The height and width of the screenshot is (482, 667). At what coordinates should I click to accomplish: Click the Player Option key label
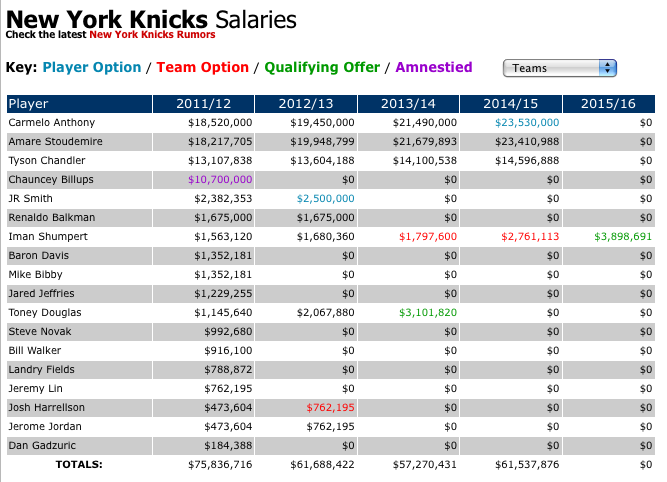tap(92, 67)
